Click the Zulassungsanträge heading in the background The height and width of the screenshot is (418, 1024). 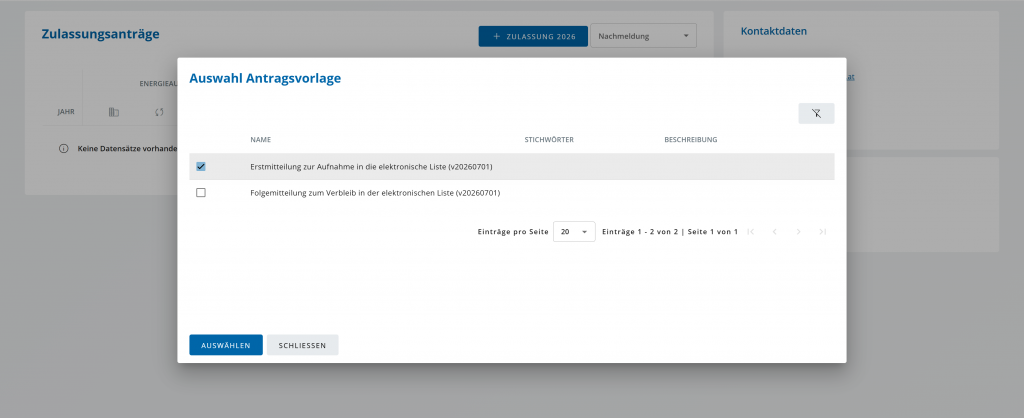(101, 34)
